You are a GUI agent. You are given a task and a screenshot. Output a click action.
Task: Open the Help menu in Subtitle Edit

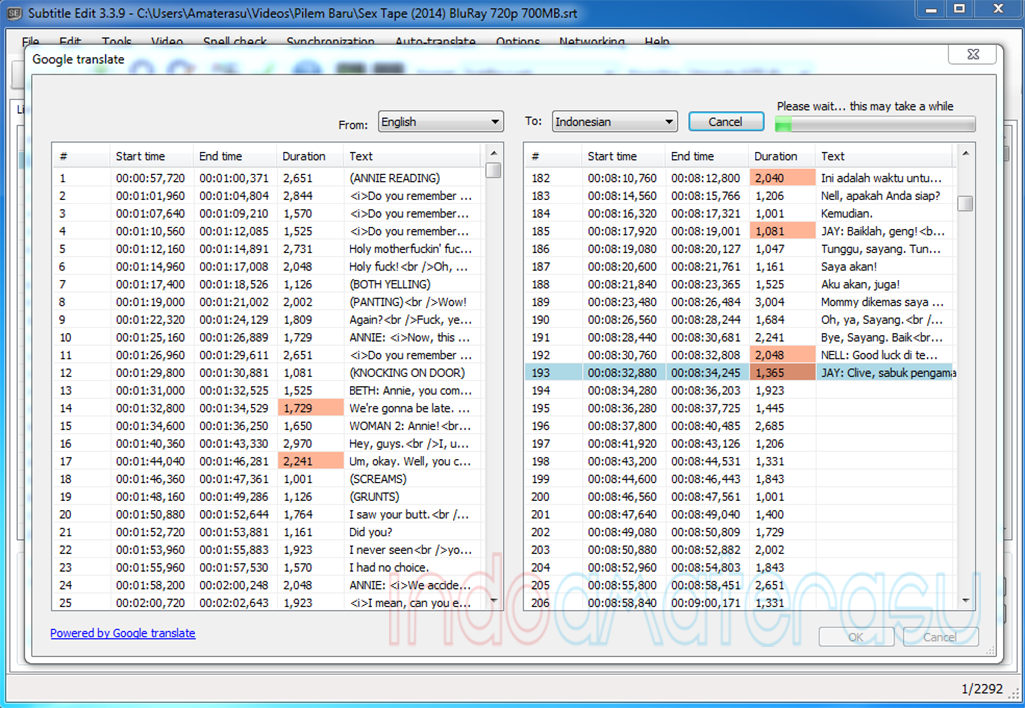coord(657,42)
